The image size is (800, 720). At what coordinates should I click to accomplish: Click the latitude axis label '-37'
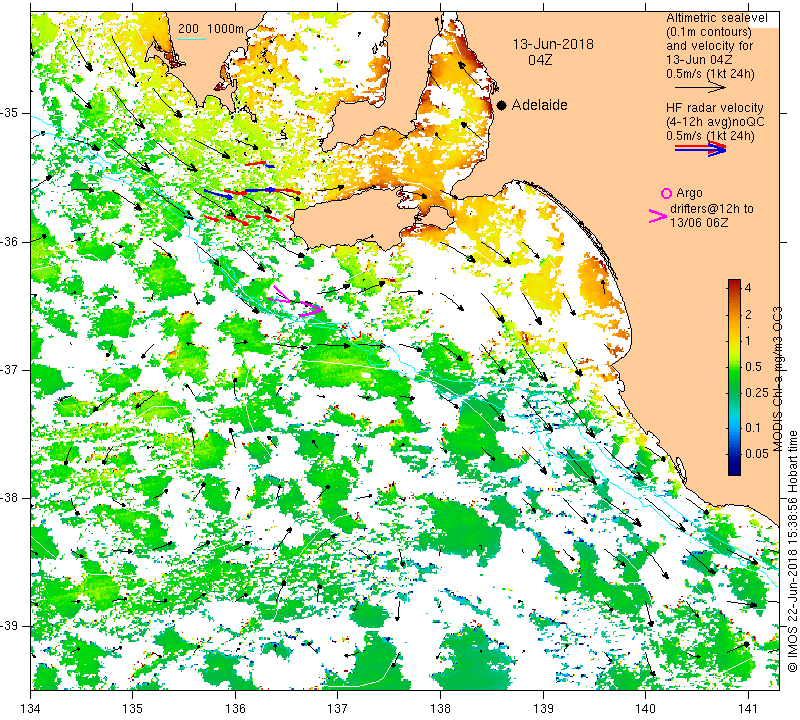point(9,369)
